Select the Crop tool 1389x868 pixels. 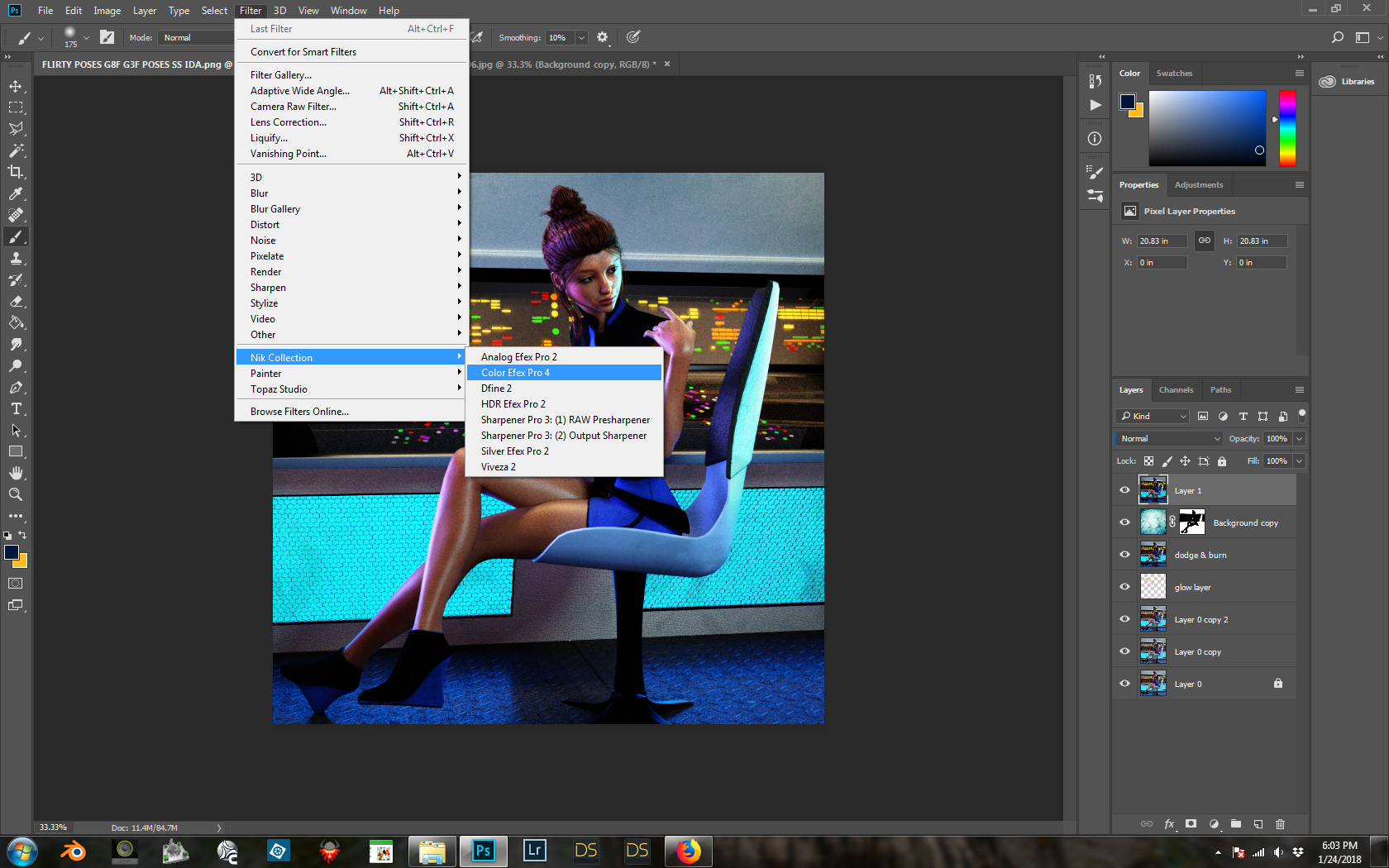coord(16,172)
